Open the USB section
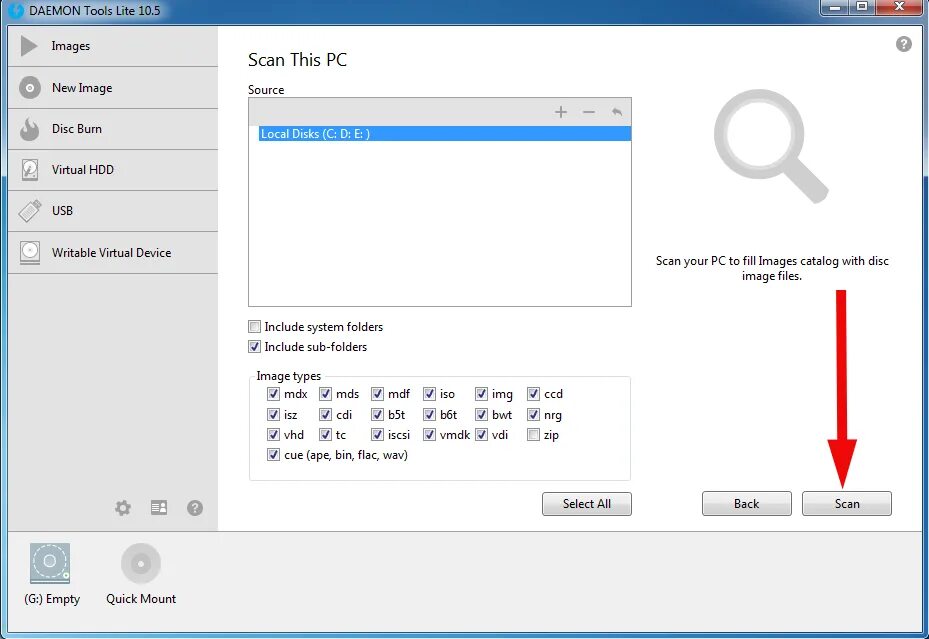929x639 pixels. click(x=113, y=211)
